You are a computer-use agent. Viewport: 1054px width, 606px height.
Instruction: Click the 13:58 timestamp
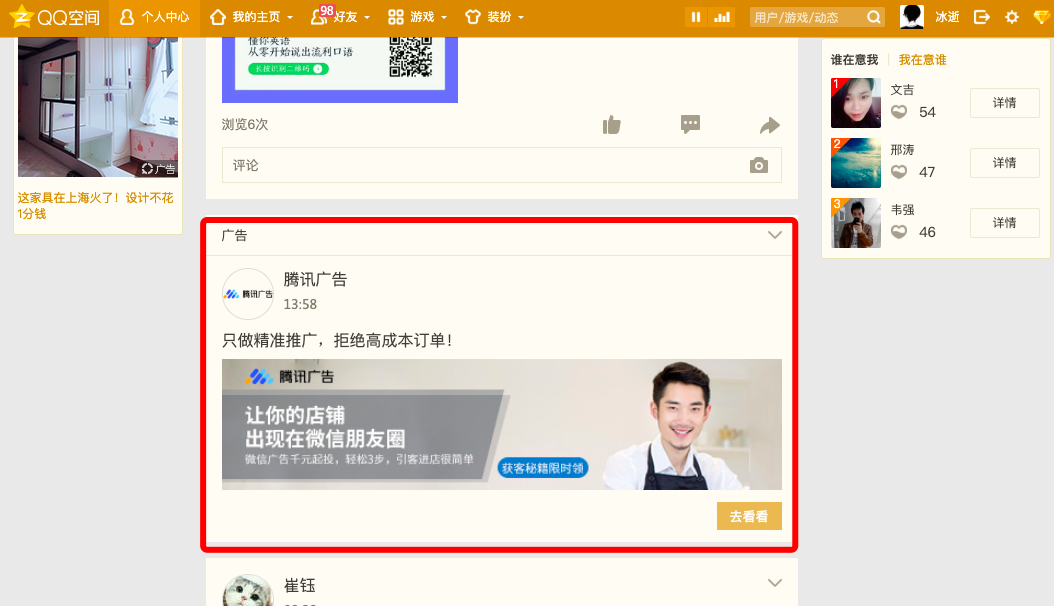(300, 304)
